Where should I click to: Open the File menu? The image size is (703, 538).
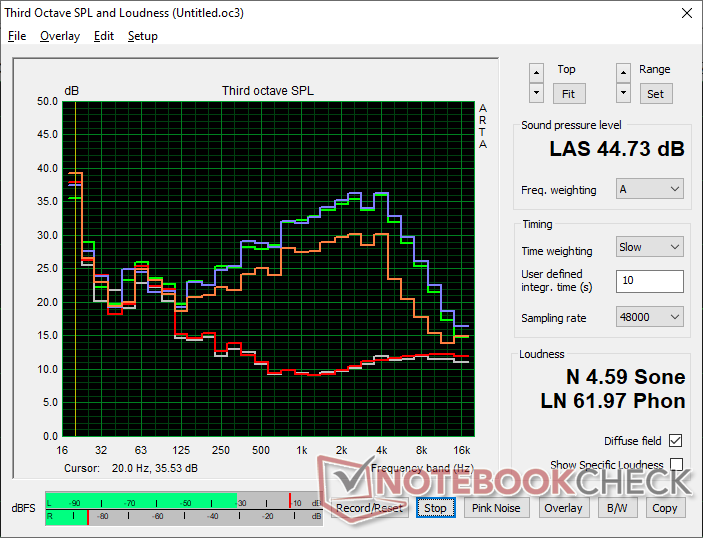pyautogui.click(x=17, y=36)
